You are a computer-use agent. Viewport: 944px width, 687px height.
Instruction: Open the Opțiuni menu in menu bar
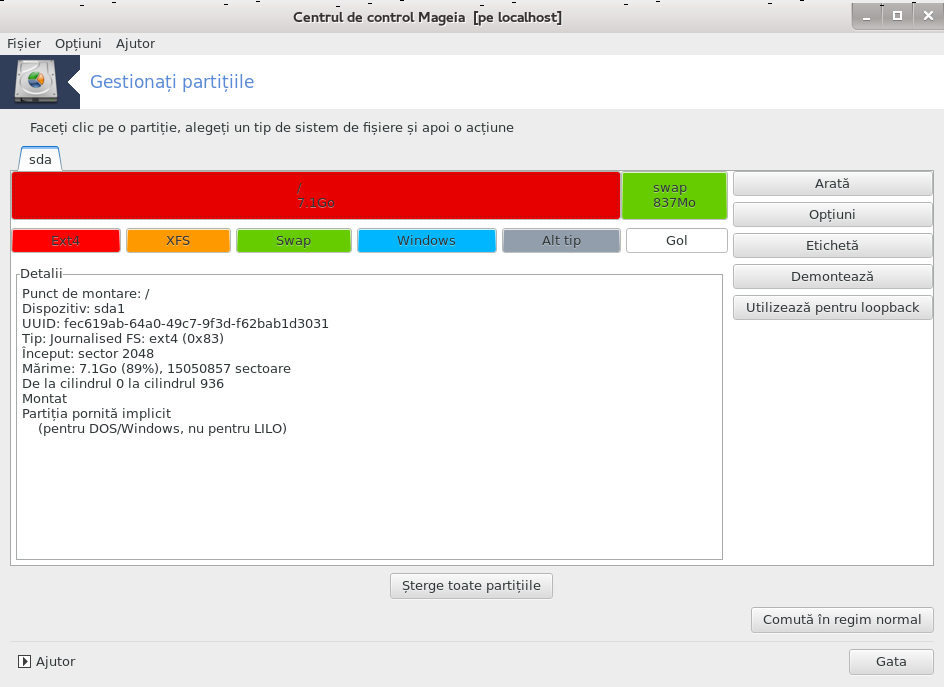(78, 43)
